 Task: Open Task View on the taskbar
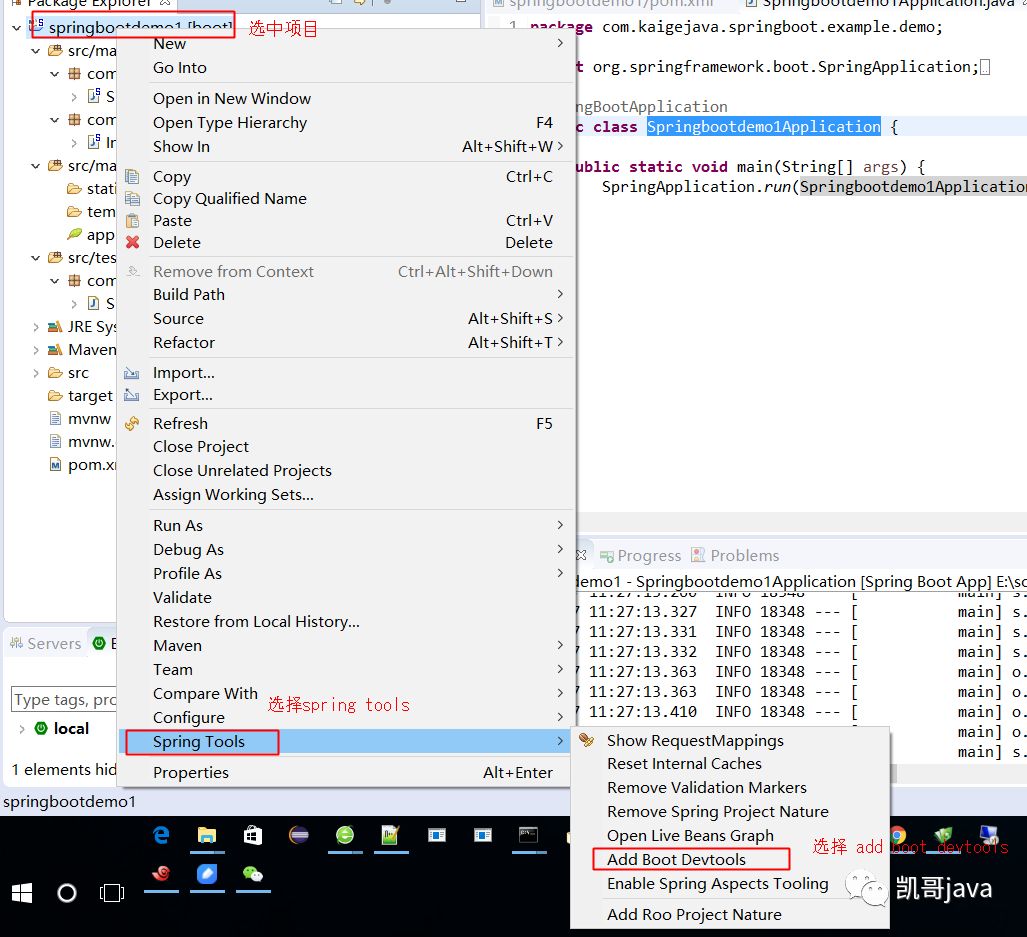(112, 892)
